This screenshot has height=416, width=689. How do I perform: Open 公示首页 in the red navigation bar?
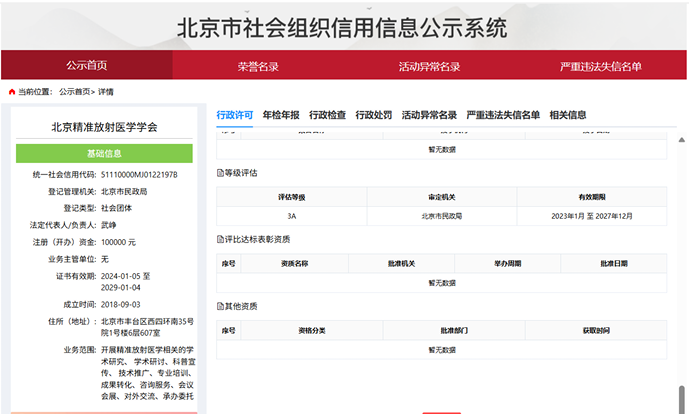pyautogui.click(x=87, y=65)
